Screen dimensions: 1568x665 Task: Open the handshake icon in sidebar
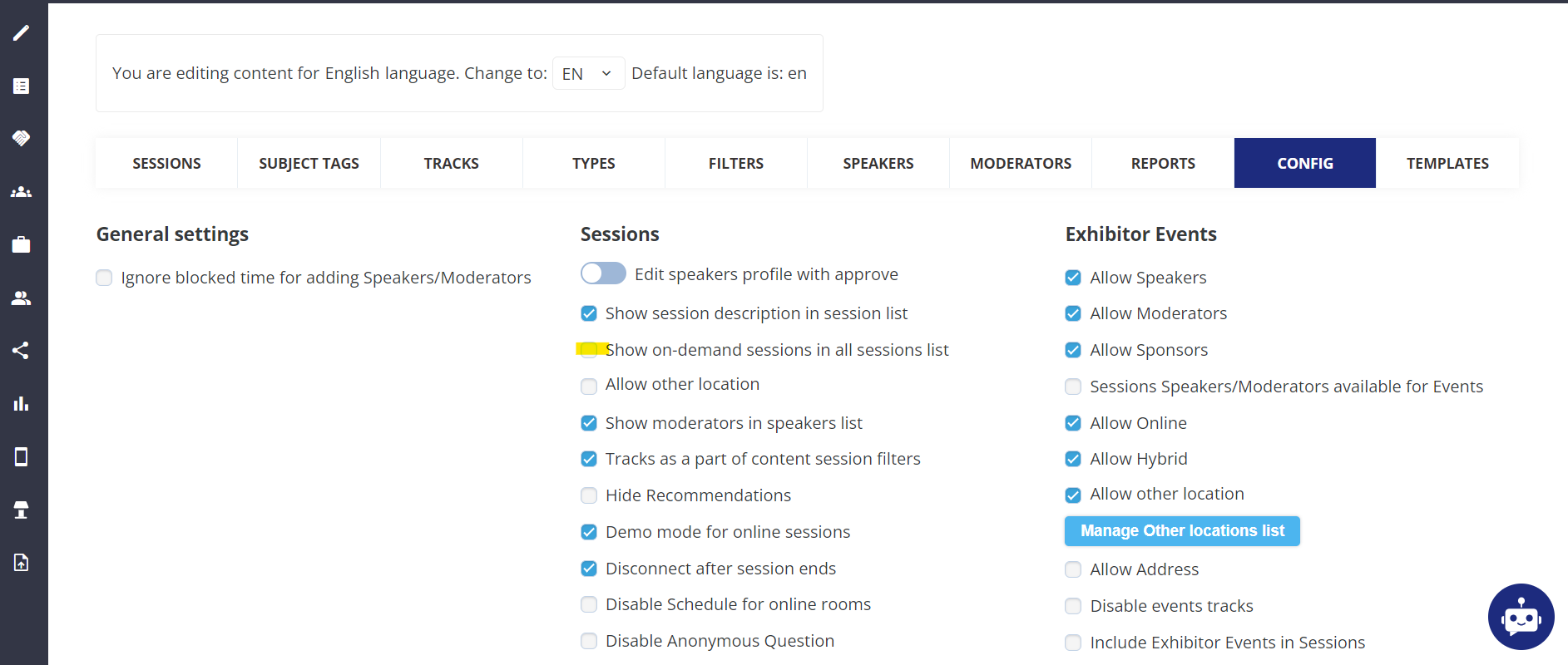[22, 138]
